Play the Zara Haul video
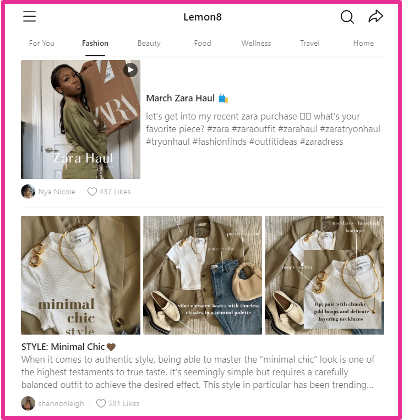Screen dimensions: 402x420 [x=130, y=70]
